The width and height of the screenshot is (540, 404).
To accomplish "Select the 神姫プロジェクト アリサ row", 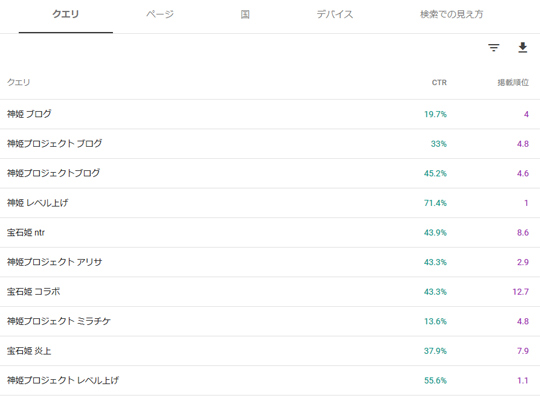I will coord(270,262).
